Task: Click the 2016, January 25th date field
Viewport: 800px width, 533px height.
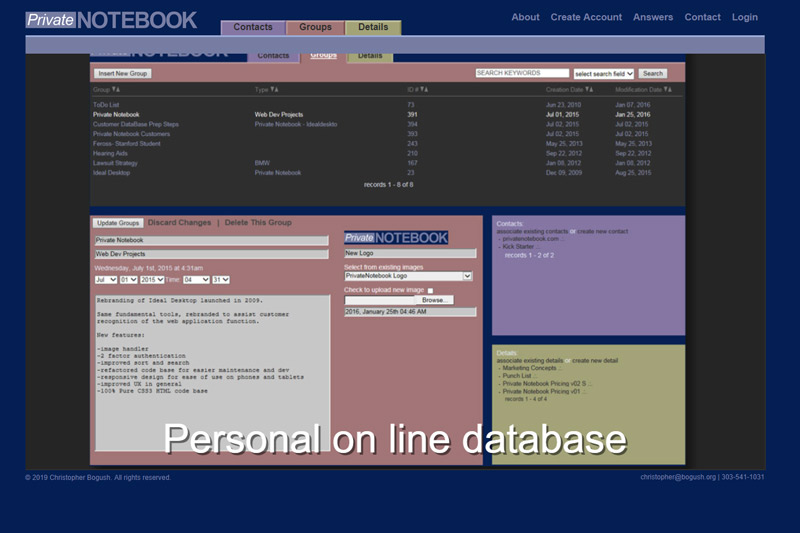Action: [x=410, y=312]
